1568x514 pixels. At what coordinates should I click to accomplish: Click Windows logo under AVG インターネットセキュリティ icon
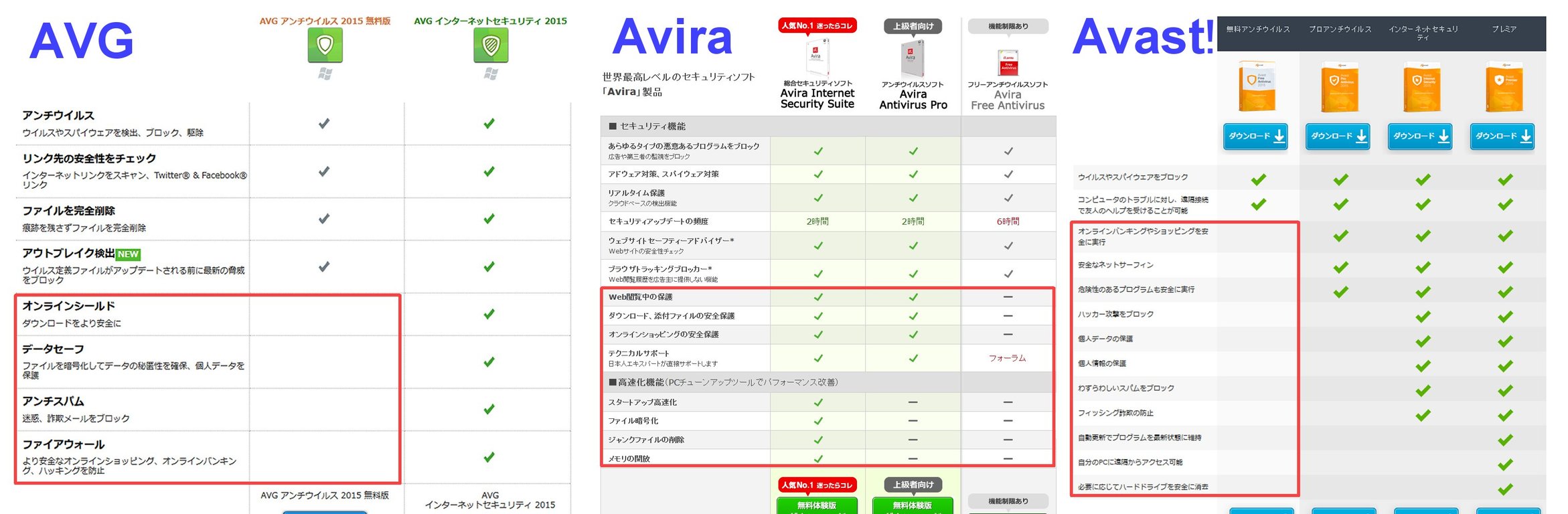491,74
